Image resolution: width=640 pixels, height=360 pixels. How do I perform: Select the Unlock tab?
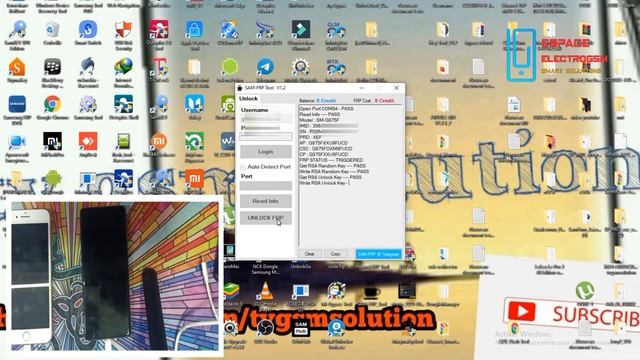coord(248,99)
